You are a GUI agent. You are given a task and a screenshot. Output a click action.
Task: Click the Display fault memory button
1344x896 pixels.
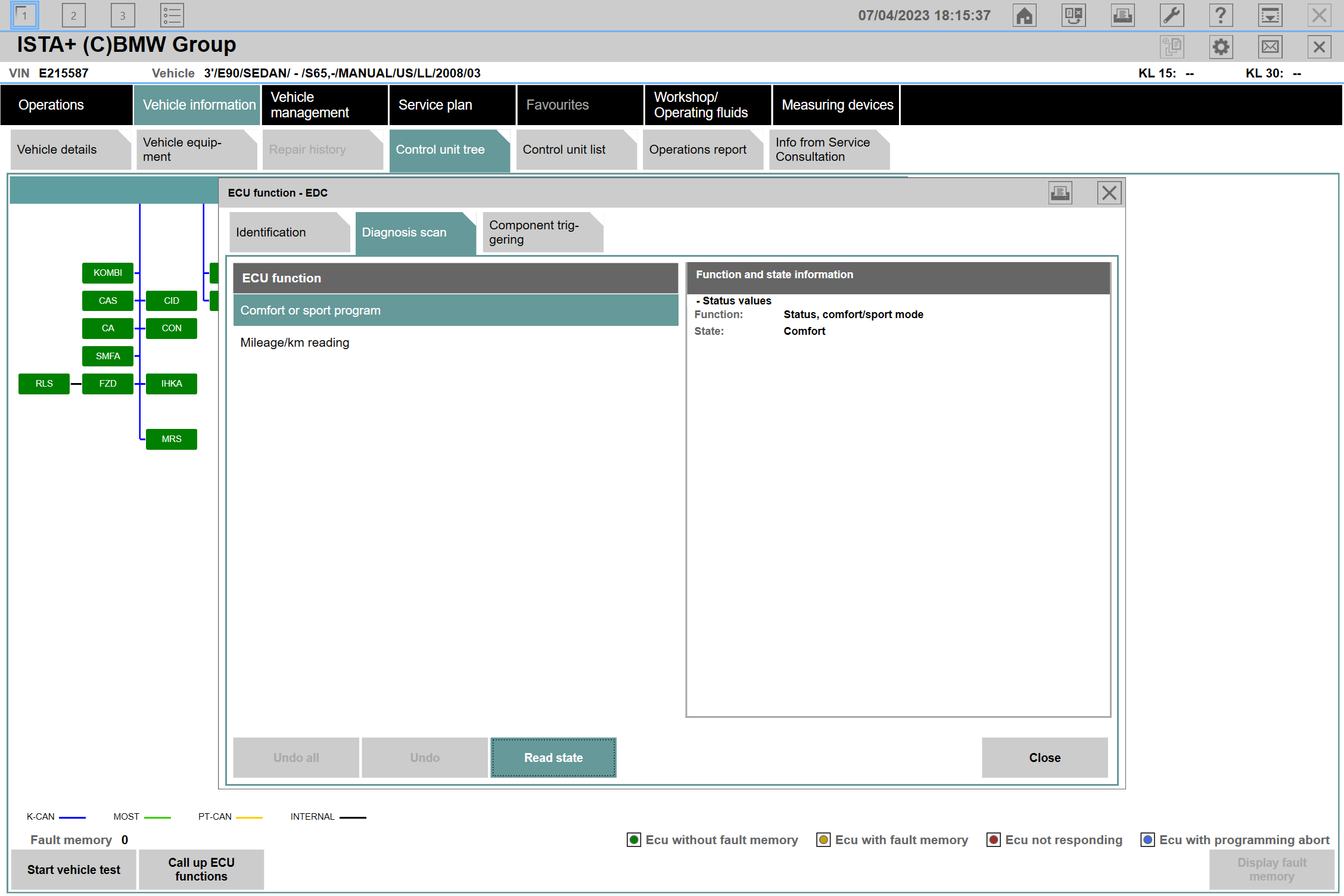click(1272, 870)
